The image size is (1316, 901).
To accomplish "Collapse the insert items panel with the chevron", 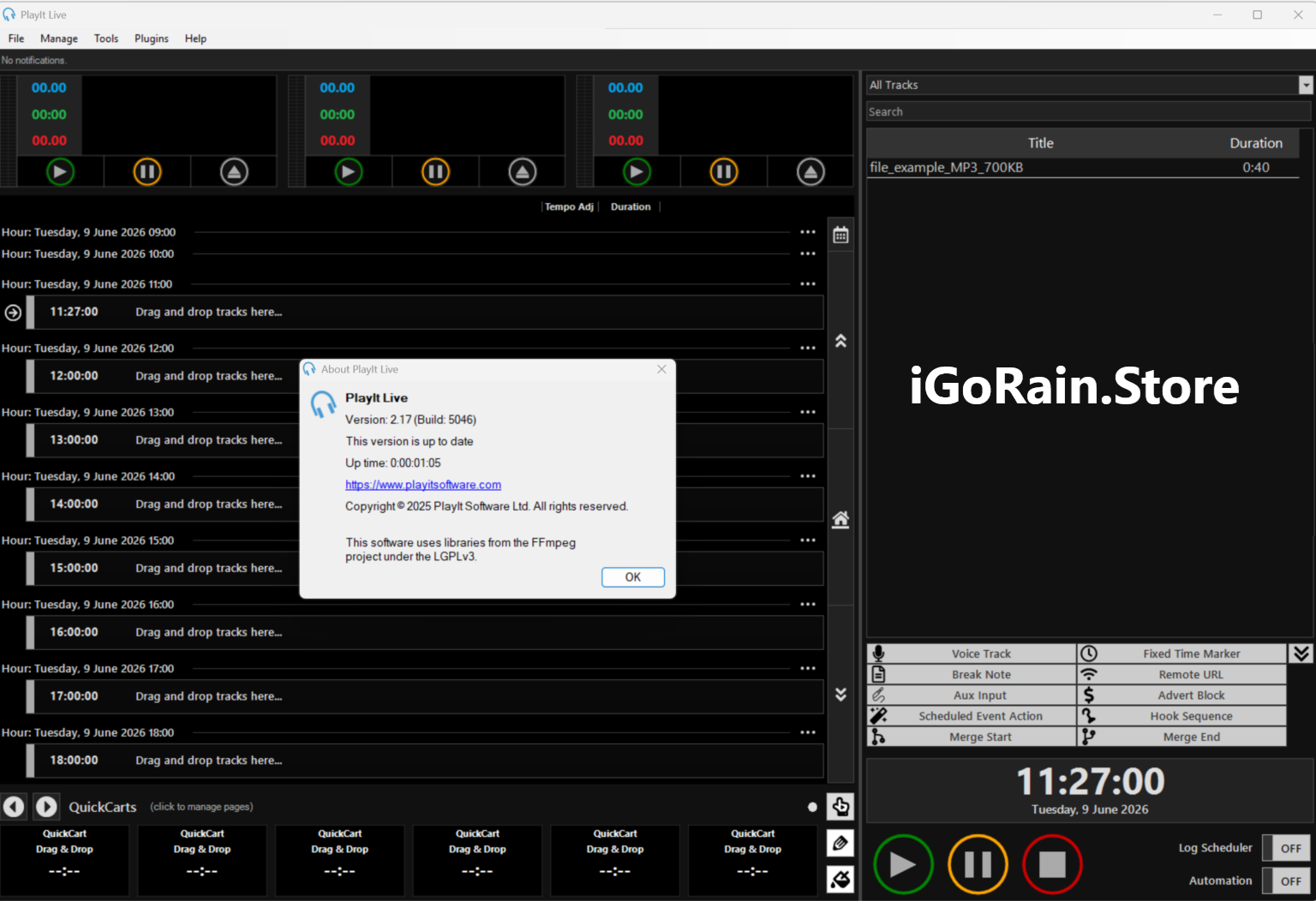I will pyautogui.click(x=1301, y=653).
